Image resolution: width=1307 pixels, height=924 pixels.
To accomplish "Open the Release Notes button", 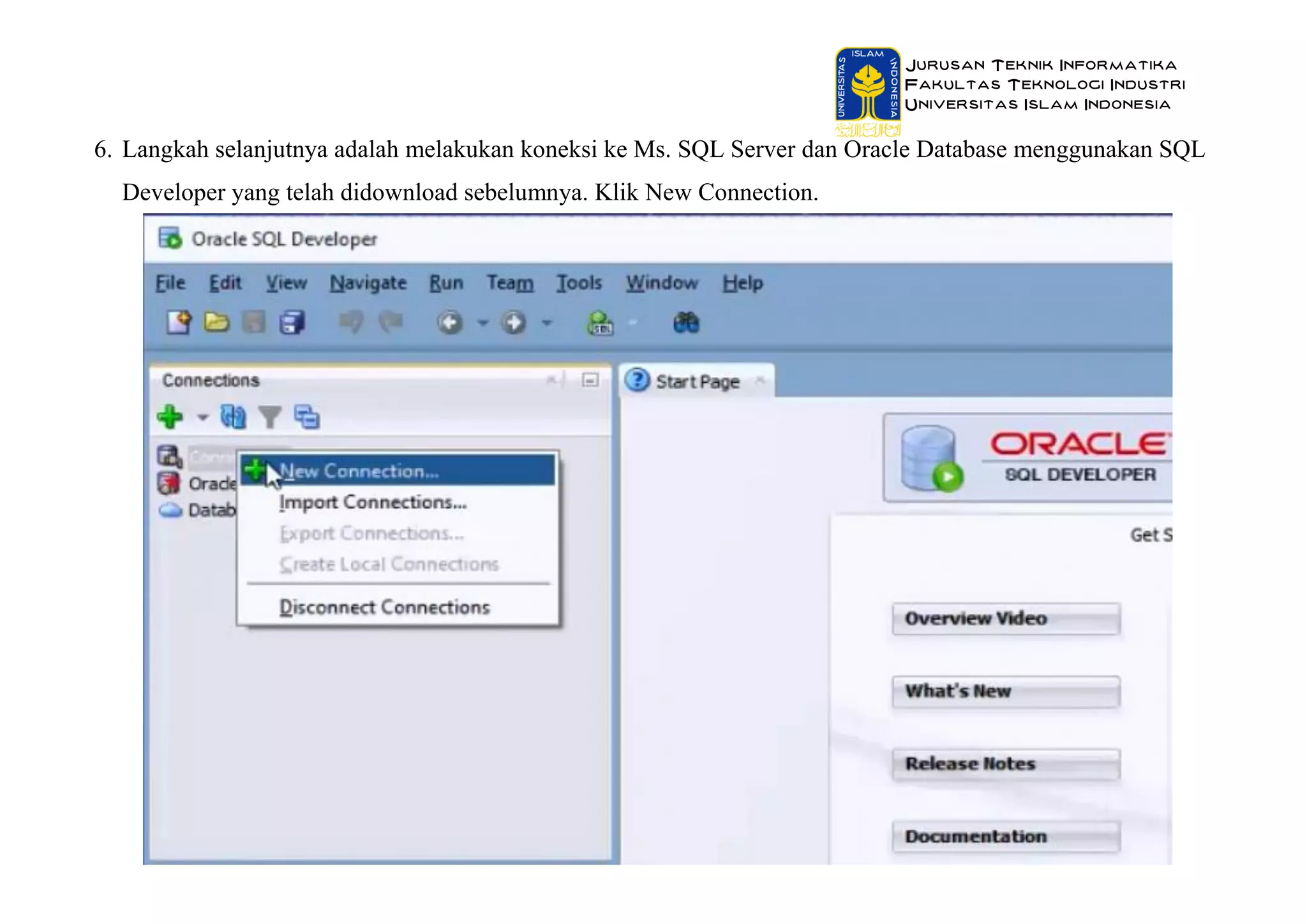I will 1006,764.
